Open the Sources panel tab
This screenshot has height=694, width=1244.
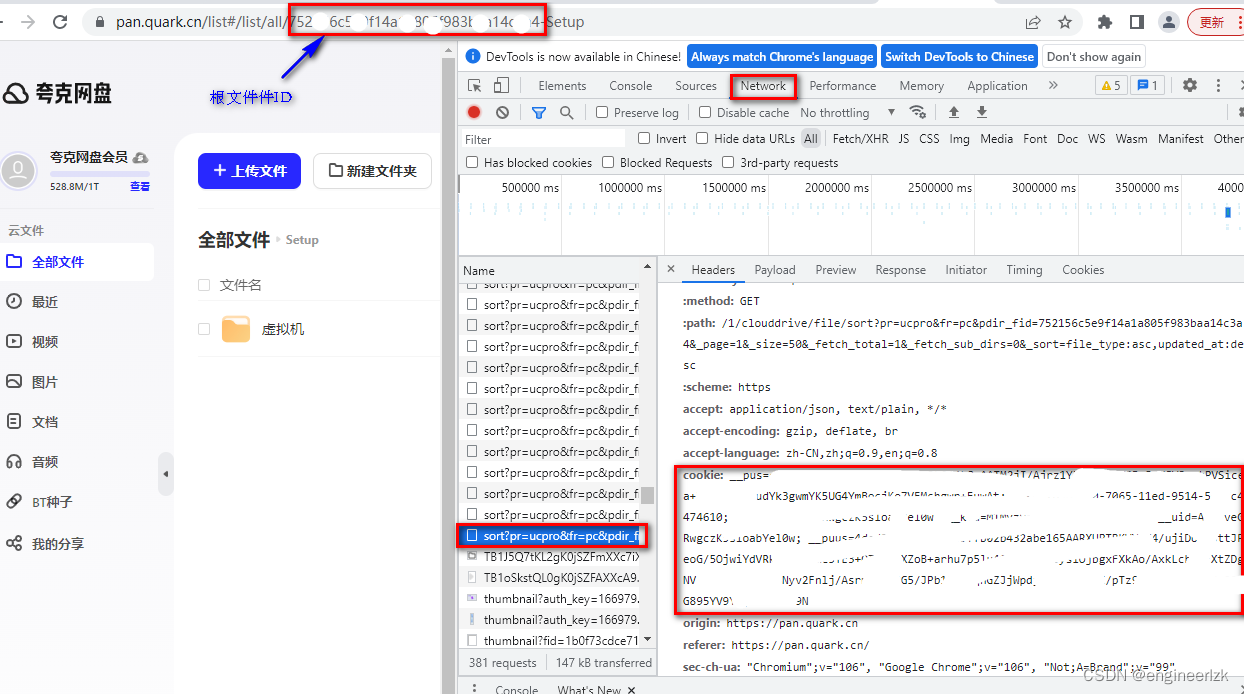696,86
